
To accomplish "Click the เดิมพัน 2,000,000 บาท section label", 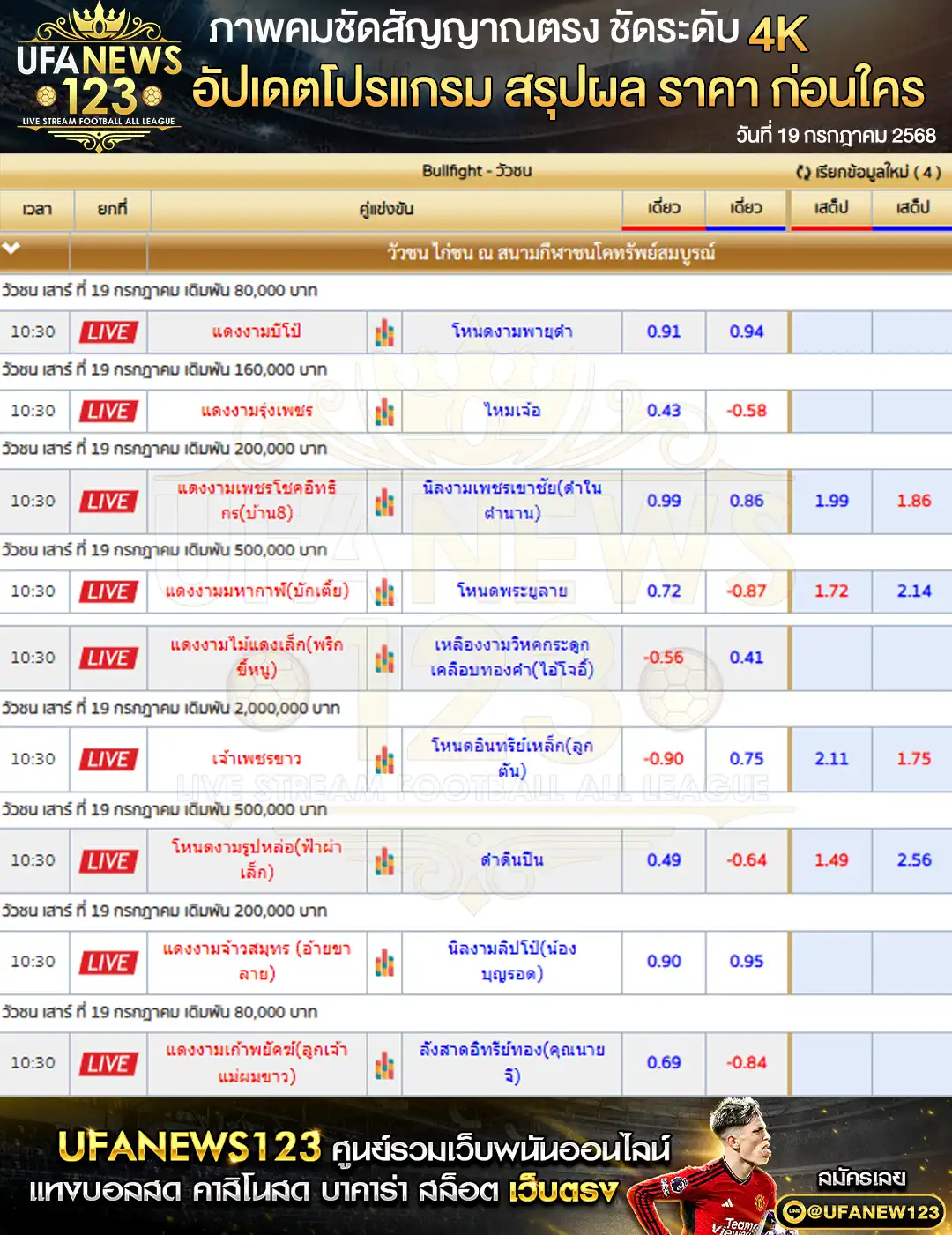I will 170,708.
